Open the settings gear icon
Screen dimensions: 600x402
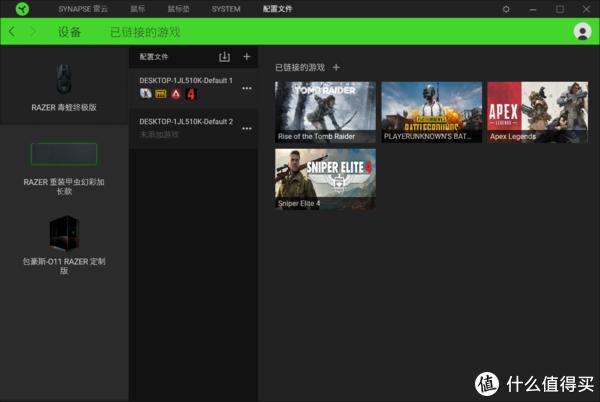tap(506, 9)
